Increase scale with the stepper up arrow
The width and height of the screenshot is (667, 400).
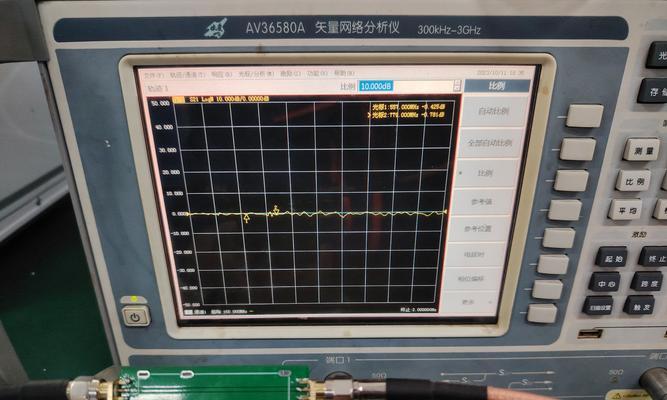point(457,83)
